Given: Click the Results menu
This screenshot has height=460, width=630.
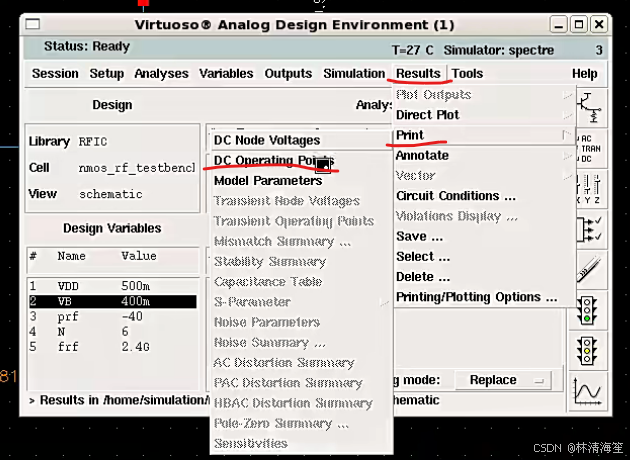Looking at the screenshot, I should [x=418, y=74].
